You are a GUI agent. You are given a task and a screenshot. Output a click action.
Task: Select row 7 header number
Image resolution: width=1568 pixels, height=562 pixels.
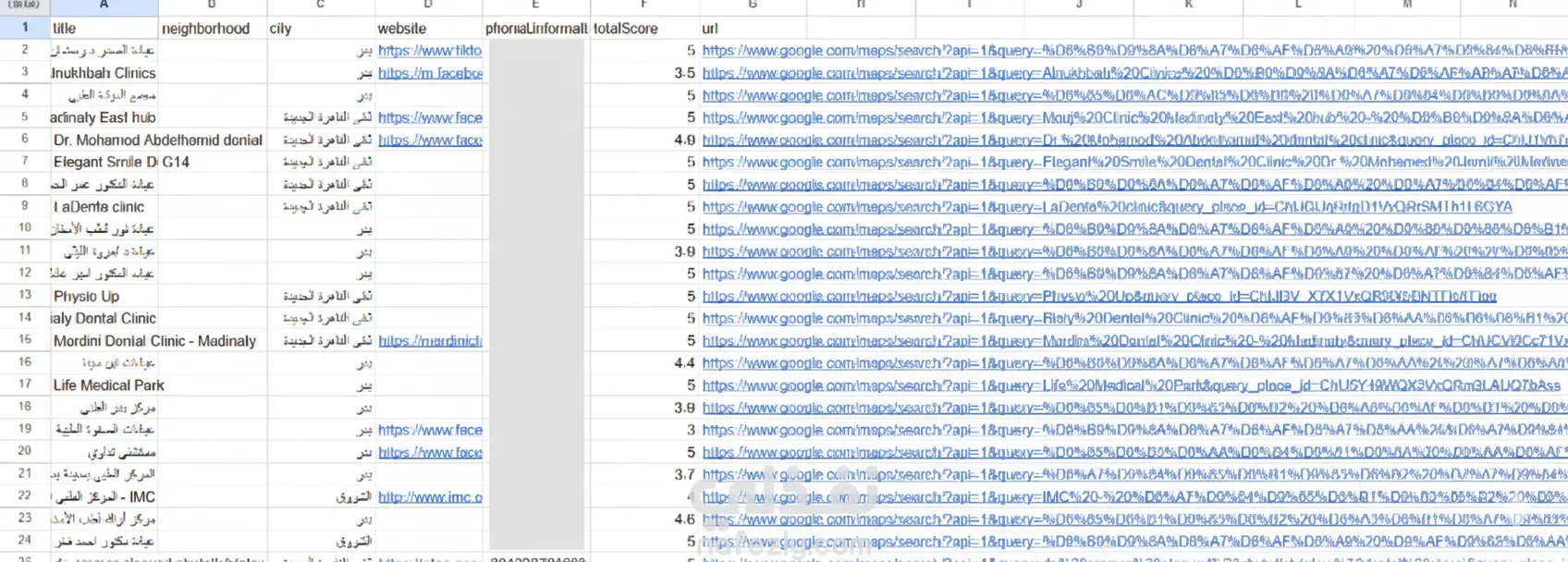(25, 161)
